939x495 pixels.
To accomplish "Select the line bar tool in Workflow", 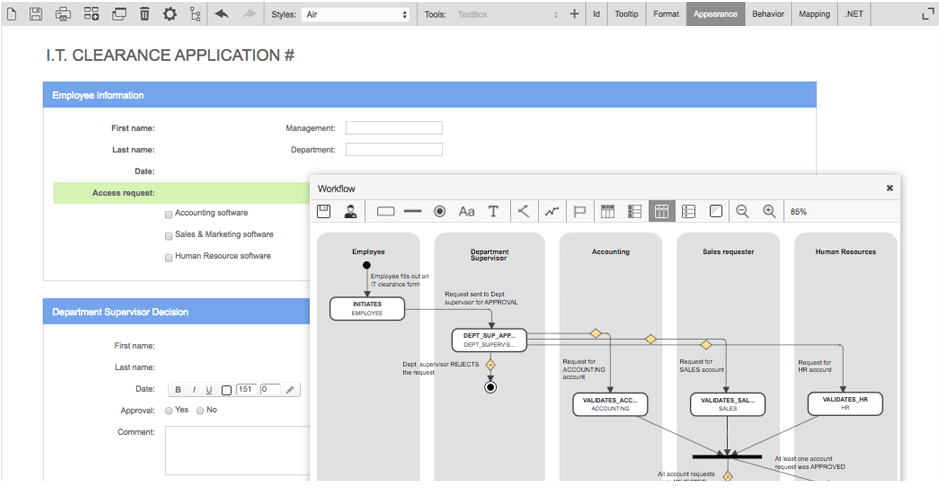I will [413, 211].
